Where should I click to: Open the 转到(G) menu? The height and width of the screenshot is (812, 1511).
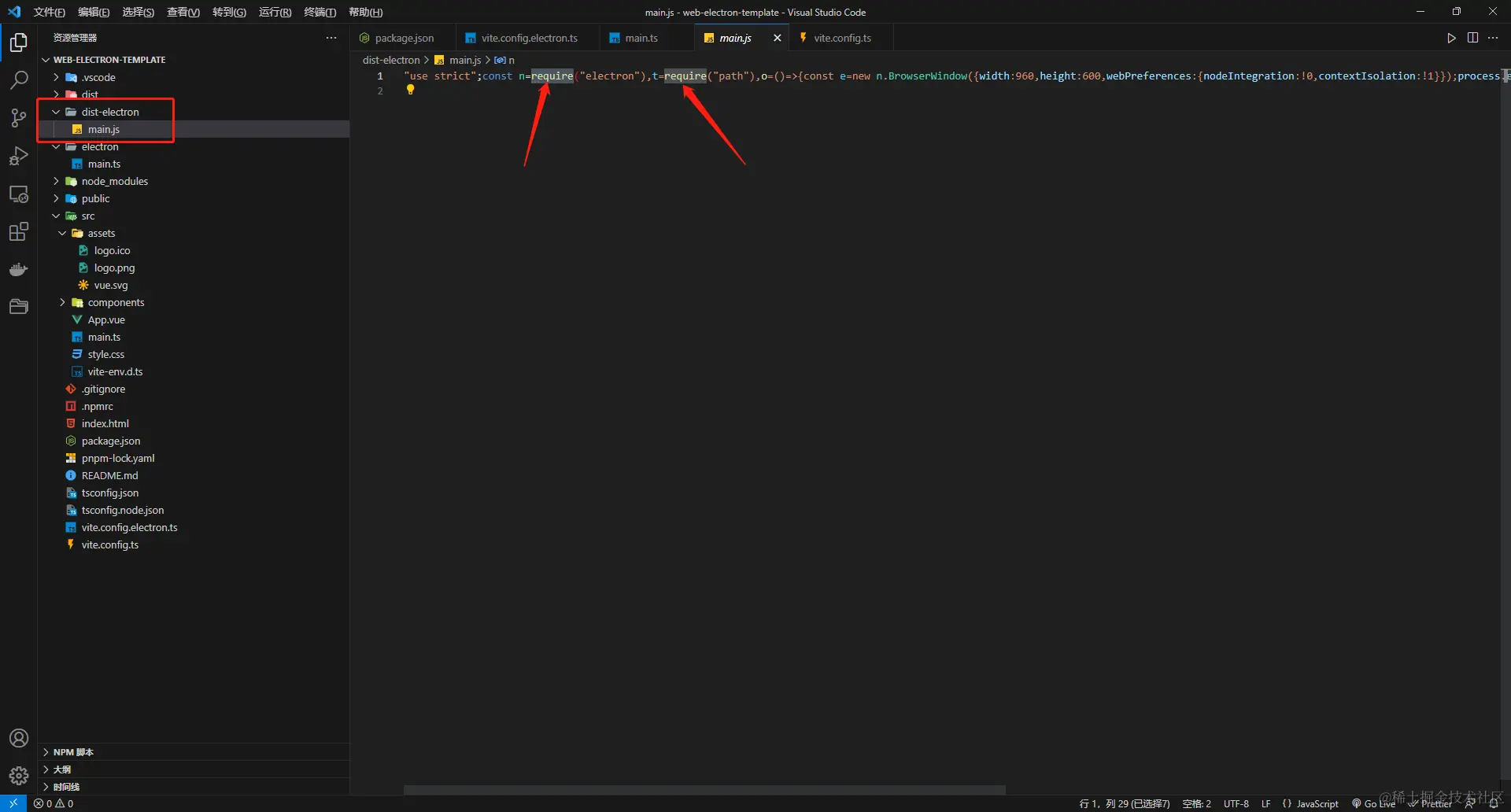(x=229, y=12)
